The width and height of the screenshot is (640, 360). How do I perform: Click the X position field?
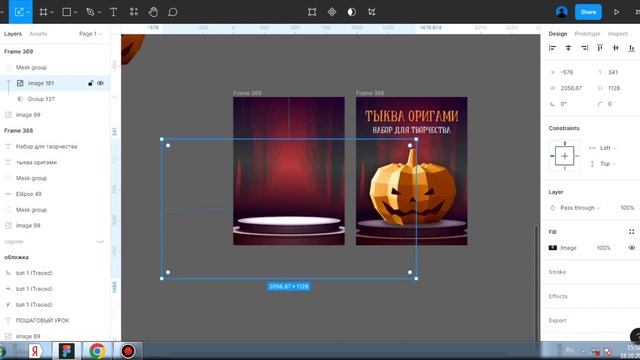click(x=567, y=72)
